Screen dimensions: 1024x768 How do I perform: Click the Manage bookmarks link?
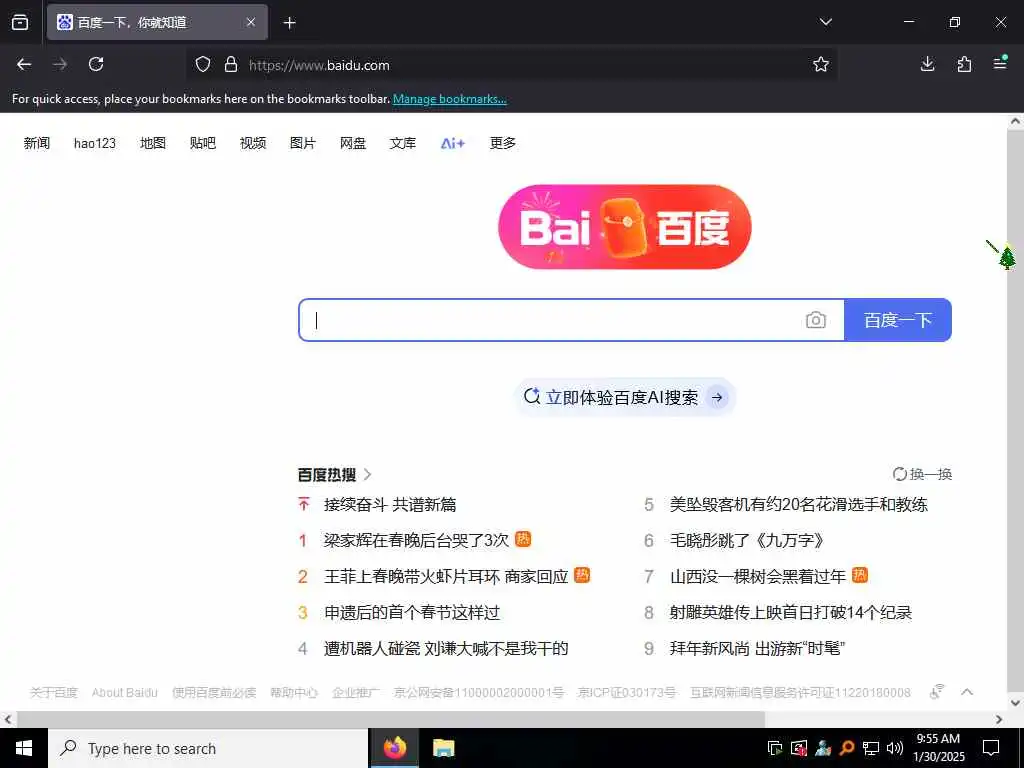click(449, 99)
